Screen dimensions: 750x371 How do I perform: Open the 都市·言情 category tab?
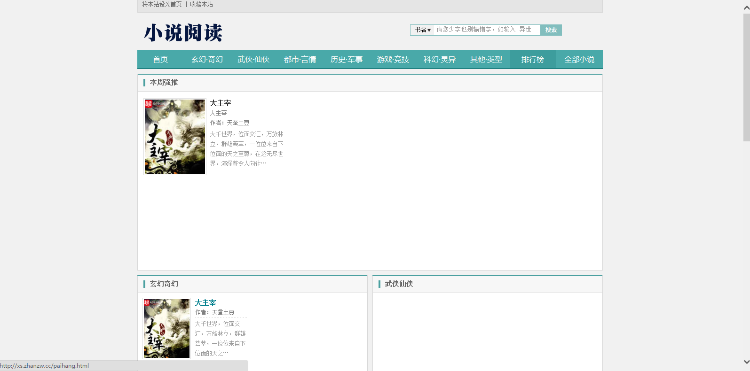pos(299,60)
